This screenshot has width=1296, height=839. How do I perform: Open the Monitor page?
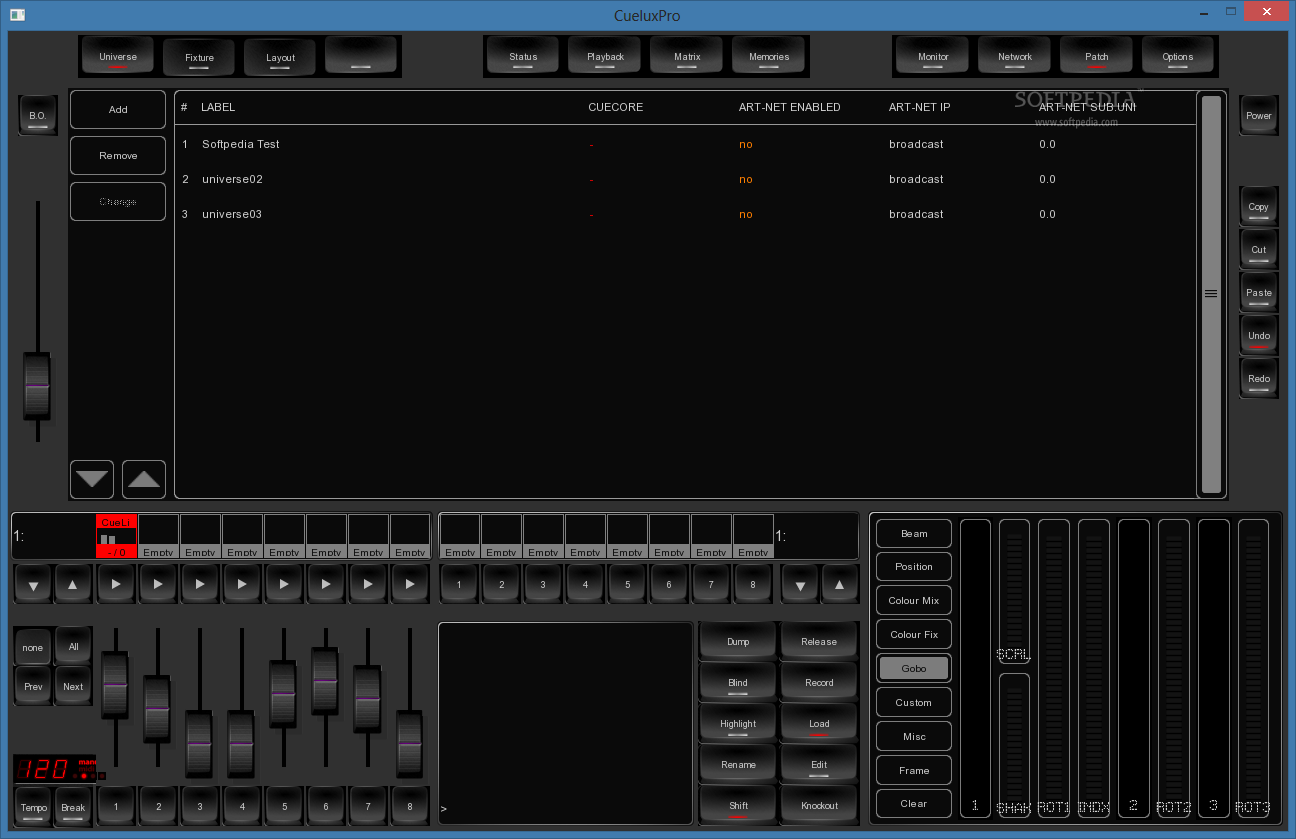tap(933, 56)
